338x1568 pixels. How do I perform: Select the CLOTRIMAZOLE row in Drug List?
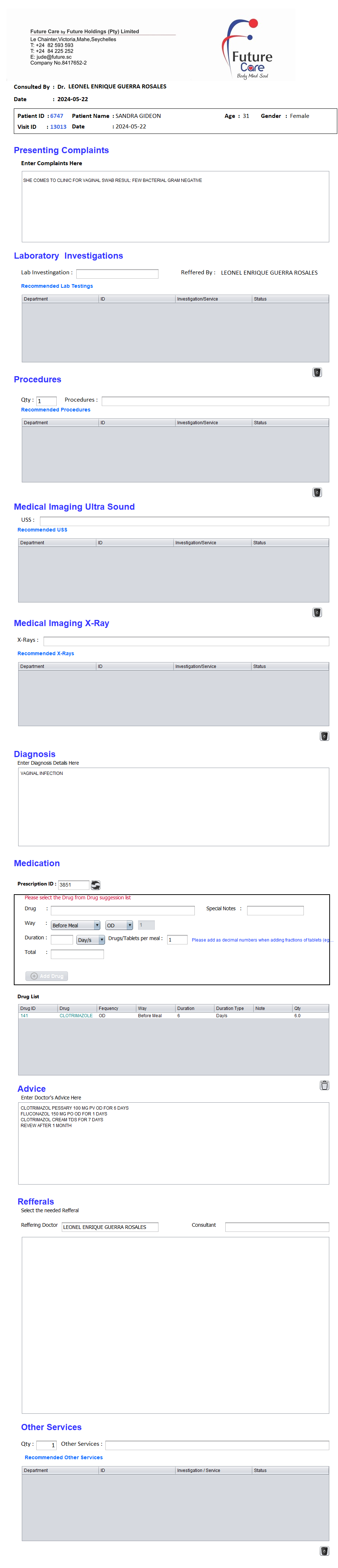(x=76, y=1015)
